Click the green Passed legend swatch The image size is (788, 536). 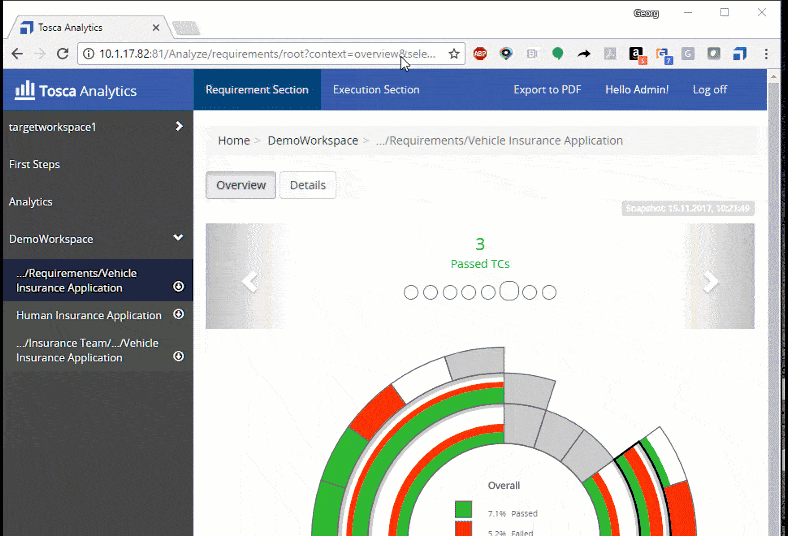[463, 509]
